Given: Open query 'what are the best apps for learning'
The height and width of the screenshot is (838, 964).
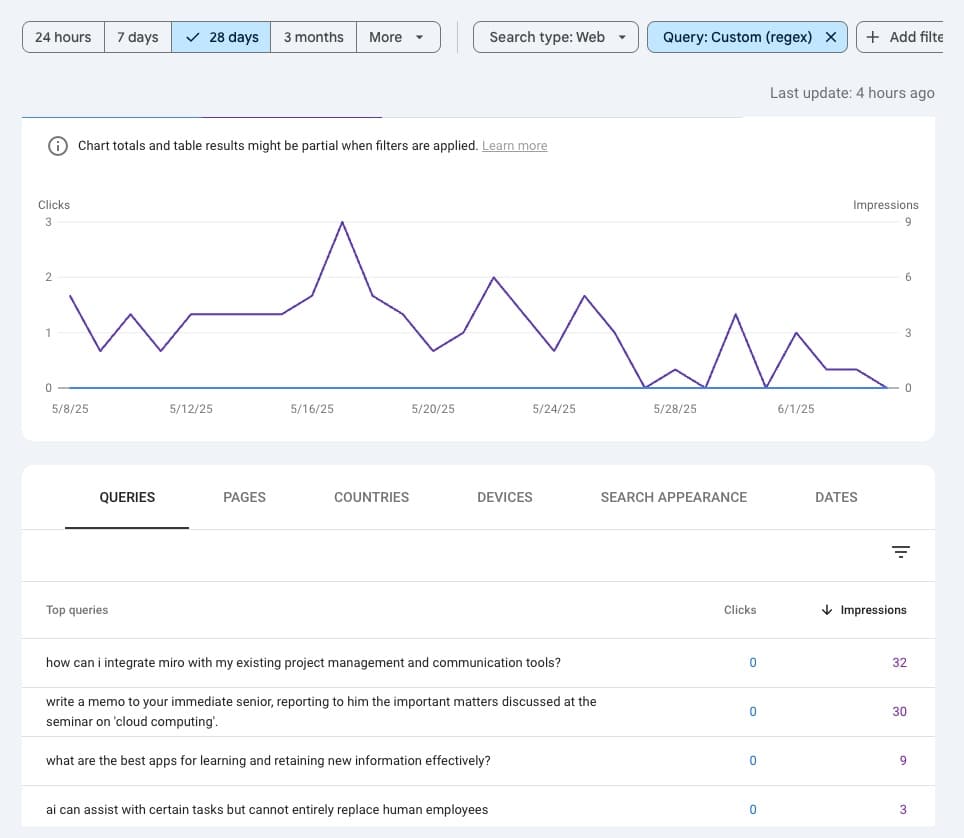Looking at the screenshot, I should [478, 761].
